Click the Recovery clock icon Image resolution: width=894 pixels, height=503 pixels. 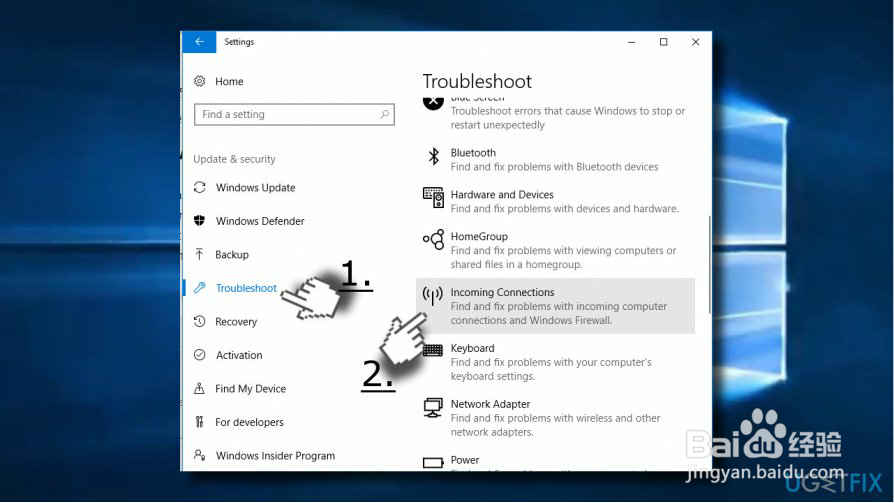point(200,321)
